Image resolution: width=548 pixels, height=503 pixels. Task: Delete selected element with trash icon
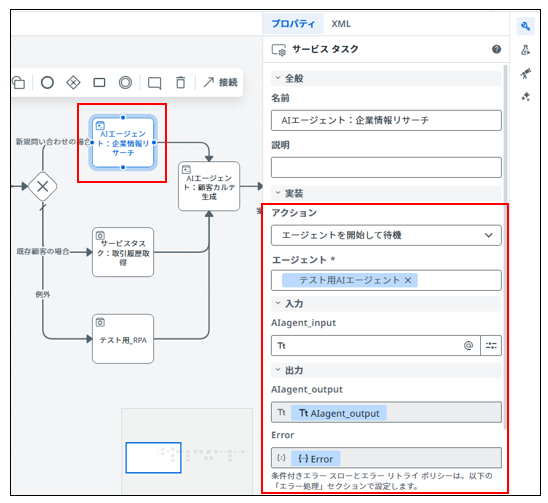pos(180,83)
